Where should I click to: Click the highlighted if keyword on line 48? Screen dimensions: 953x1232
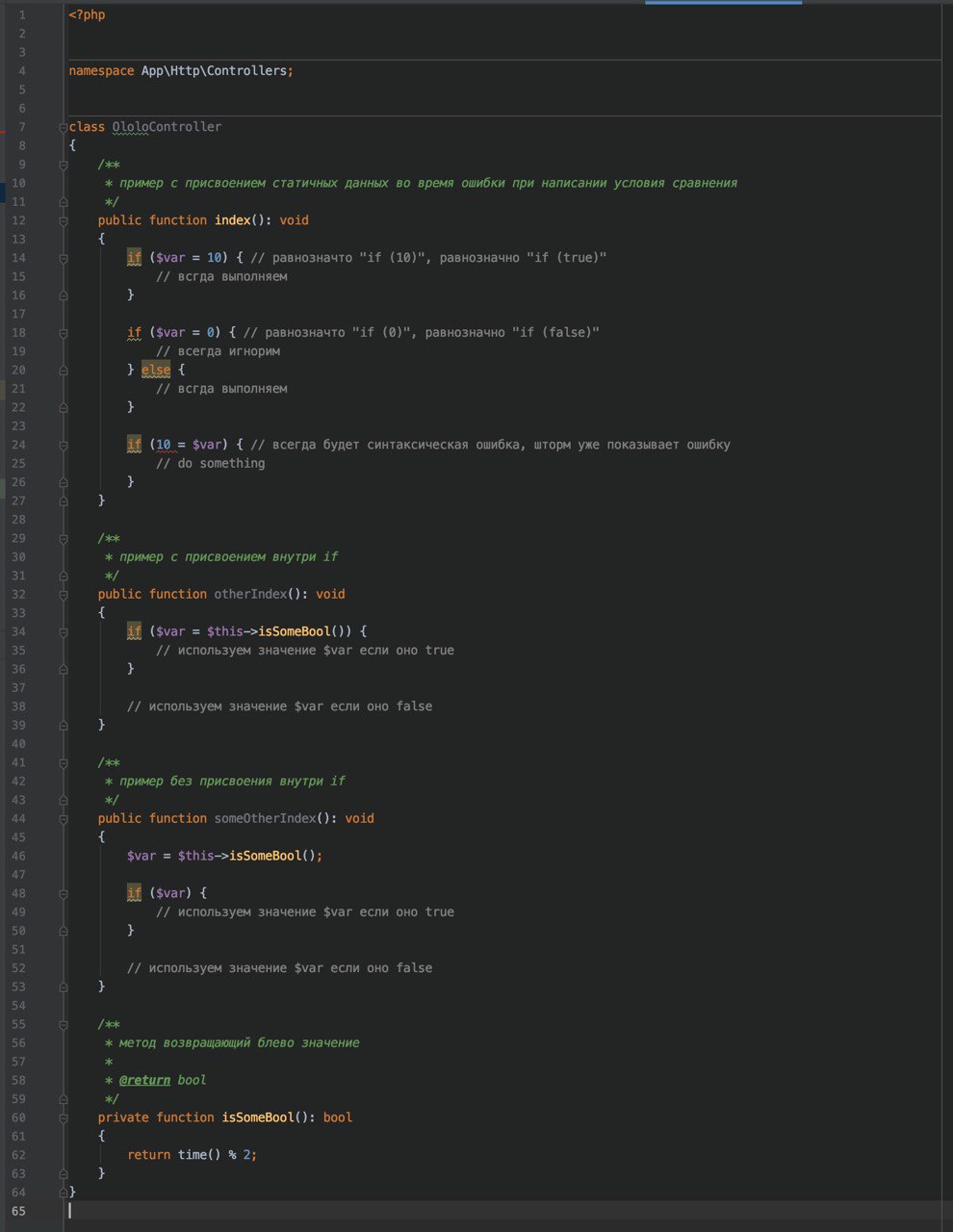tap(134, 894)
